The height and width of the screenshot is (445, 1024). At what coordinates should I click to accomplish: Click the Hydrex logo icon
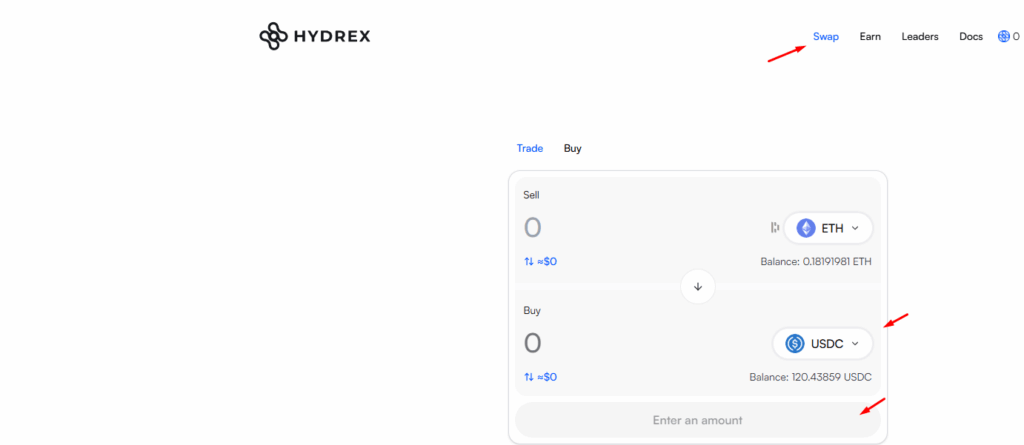pyautogui.click(x=274, y=37)
